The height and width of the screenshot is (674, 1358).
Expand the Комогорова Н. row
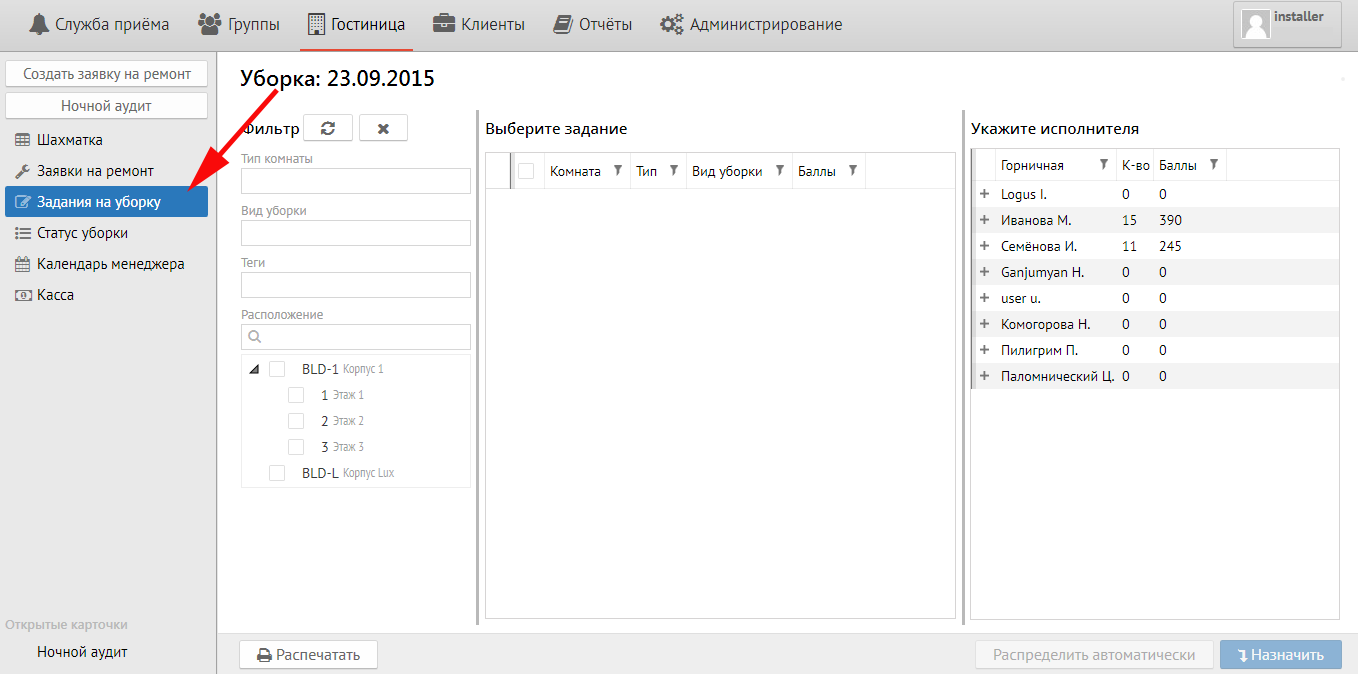tap(984, 324)
